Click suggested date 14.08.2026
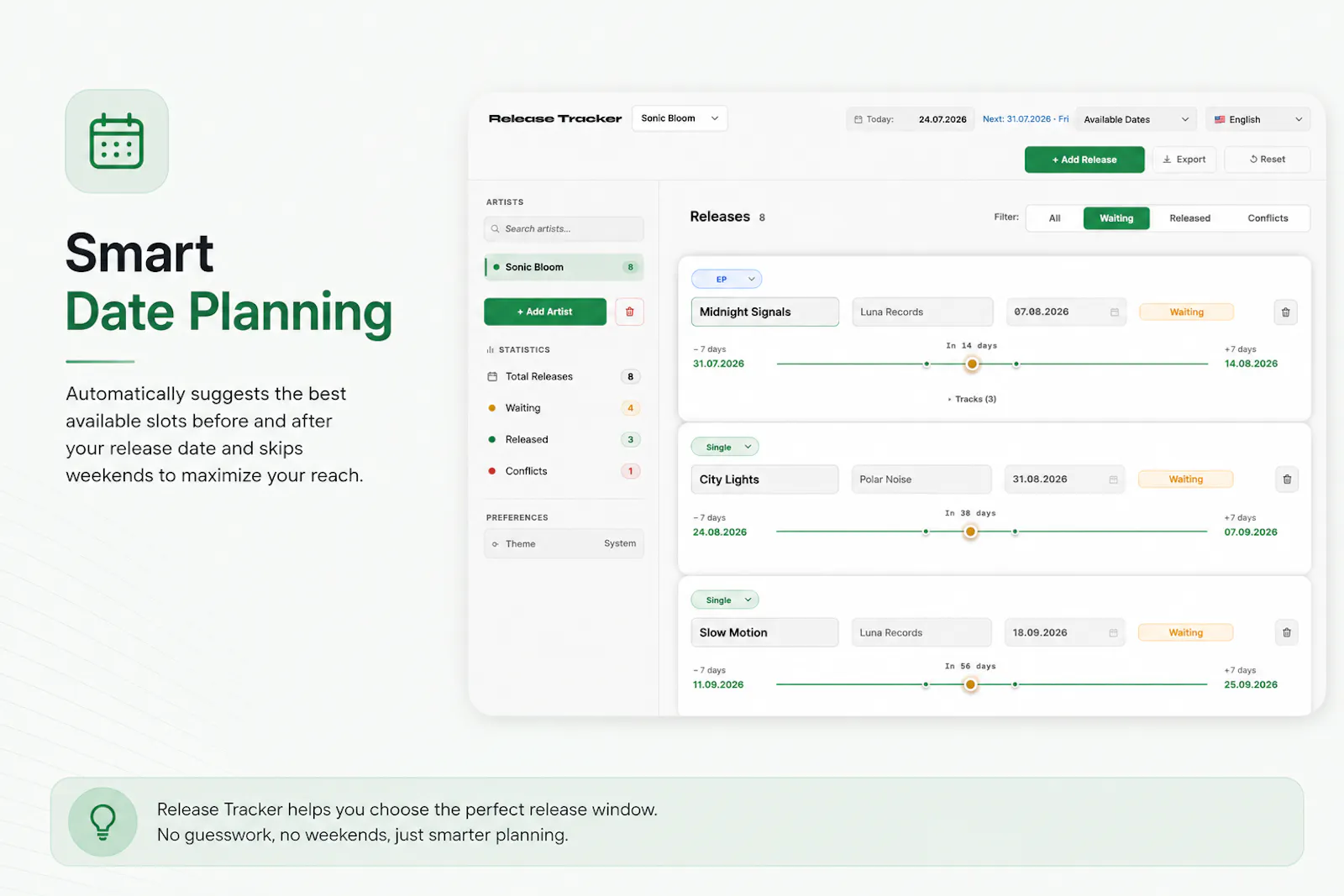 click(x=1251, y=364)
